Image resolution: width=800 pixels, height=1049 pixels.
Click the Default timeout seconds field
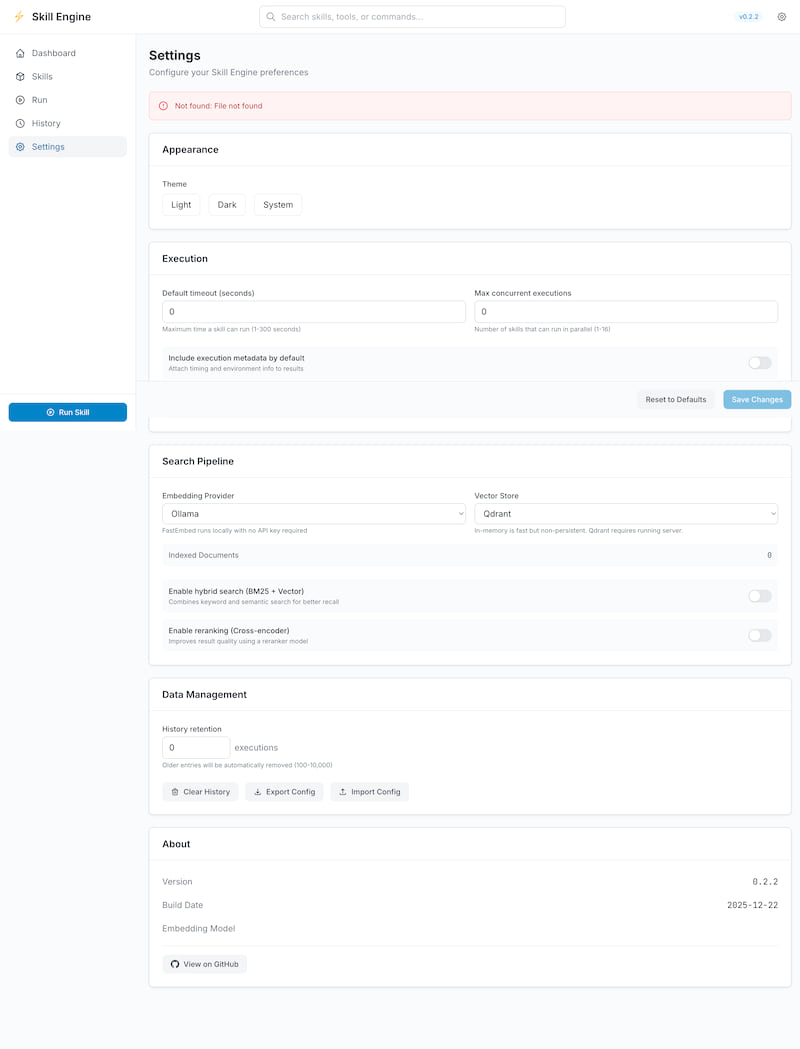coord(313,312)
